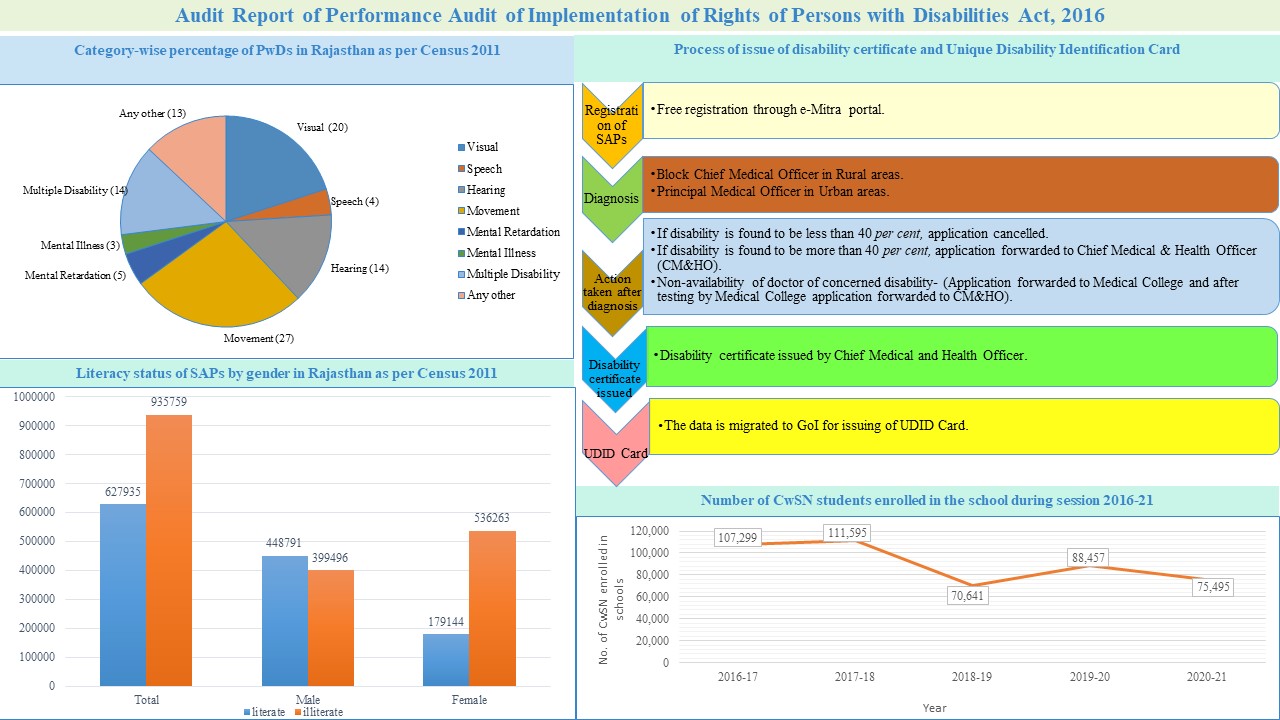Pick the Mental Illness legend swatch
The width and height of the screenshot is (1280, 720).
click(459, 254)
